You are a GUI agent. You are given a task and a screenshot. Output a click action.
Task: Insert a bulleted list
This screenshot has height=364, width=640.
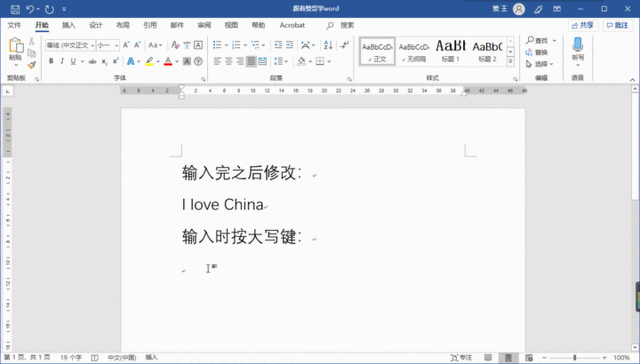click(218, 45)
